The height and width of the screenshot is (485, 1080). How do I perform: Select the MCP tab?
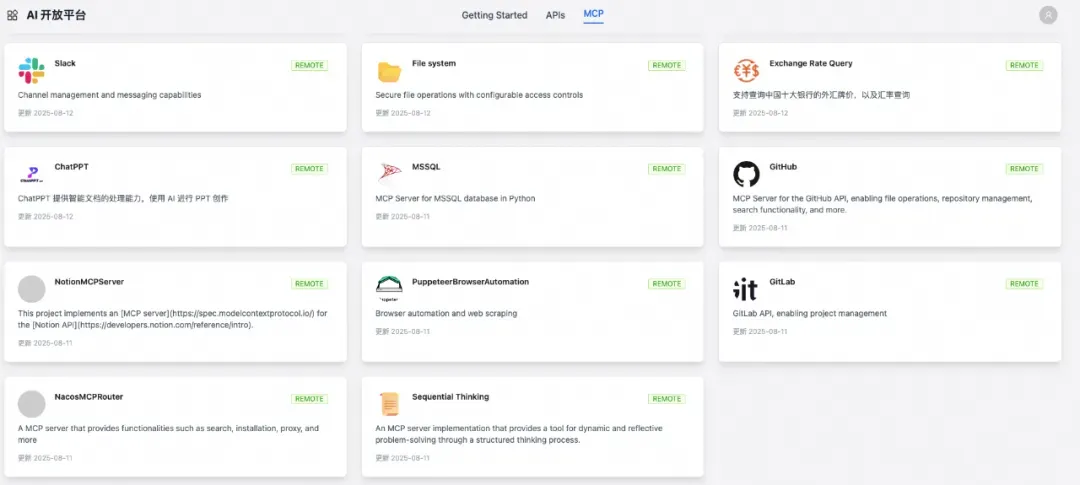click(x=593, y=14)
